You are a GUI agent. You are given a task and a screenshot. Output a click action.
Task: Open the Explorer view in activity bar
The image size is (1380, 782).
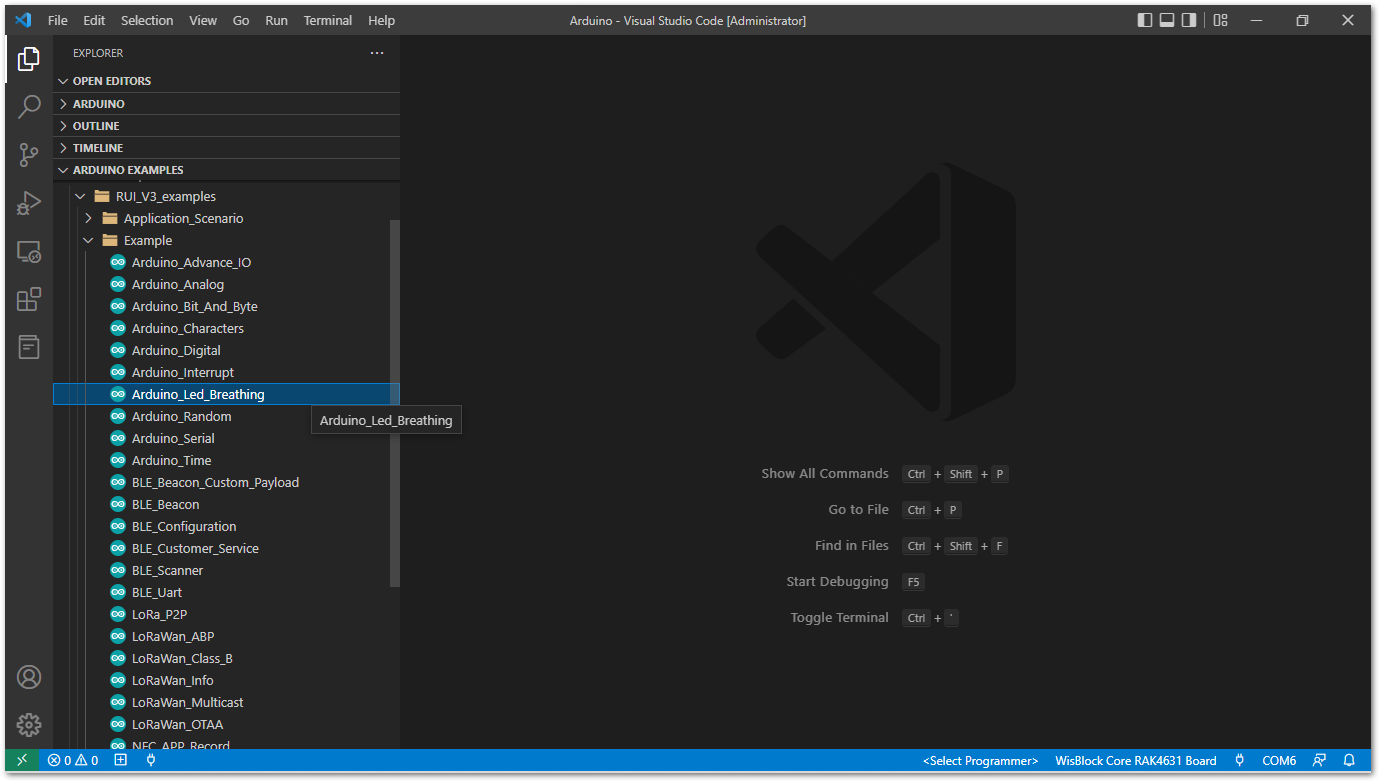click(29, 59)
